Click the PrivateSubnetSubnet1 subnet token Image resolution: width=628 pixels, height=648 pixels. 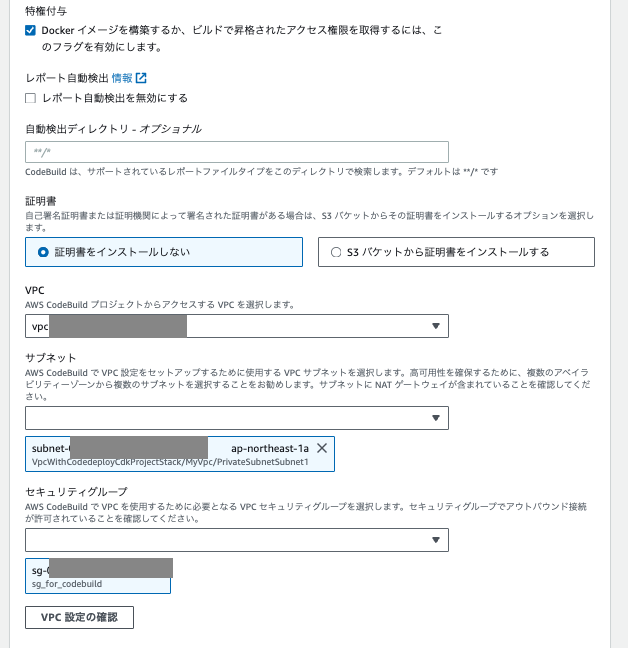tap(180, 454)
